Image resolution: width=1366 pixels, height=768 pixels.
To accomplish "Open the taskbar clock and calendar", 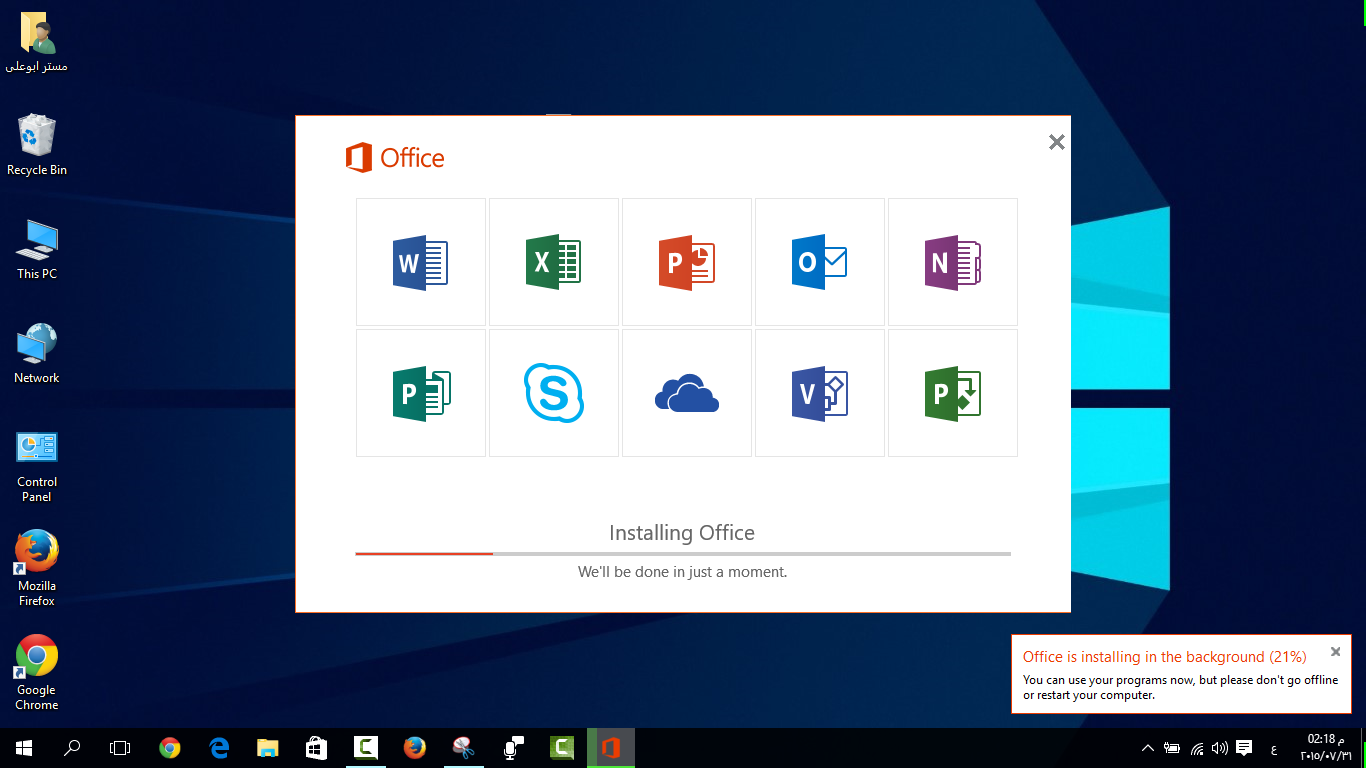I will coord(1324,747).
